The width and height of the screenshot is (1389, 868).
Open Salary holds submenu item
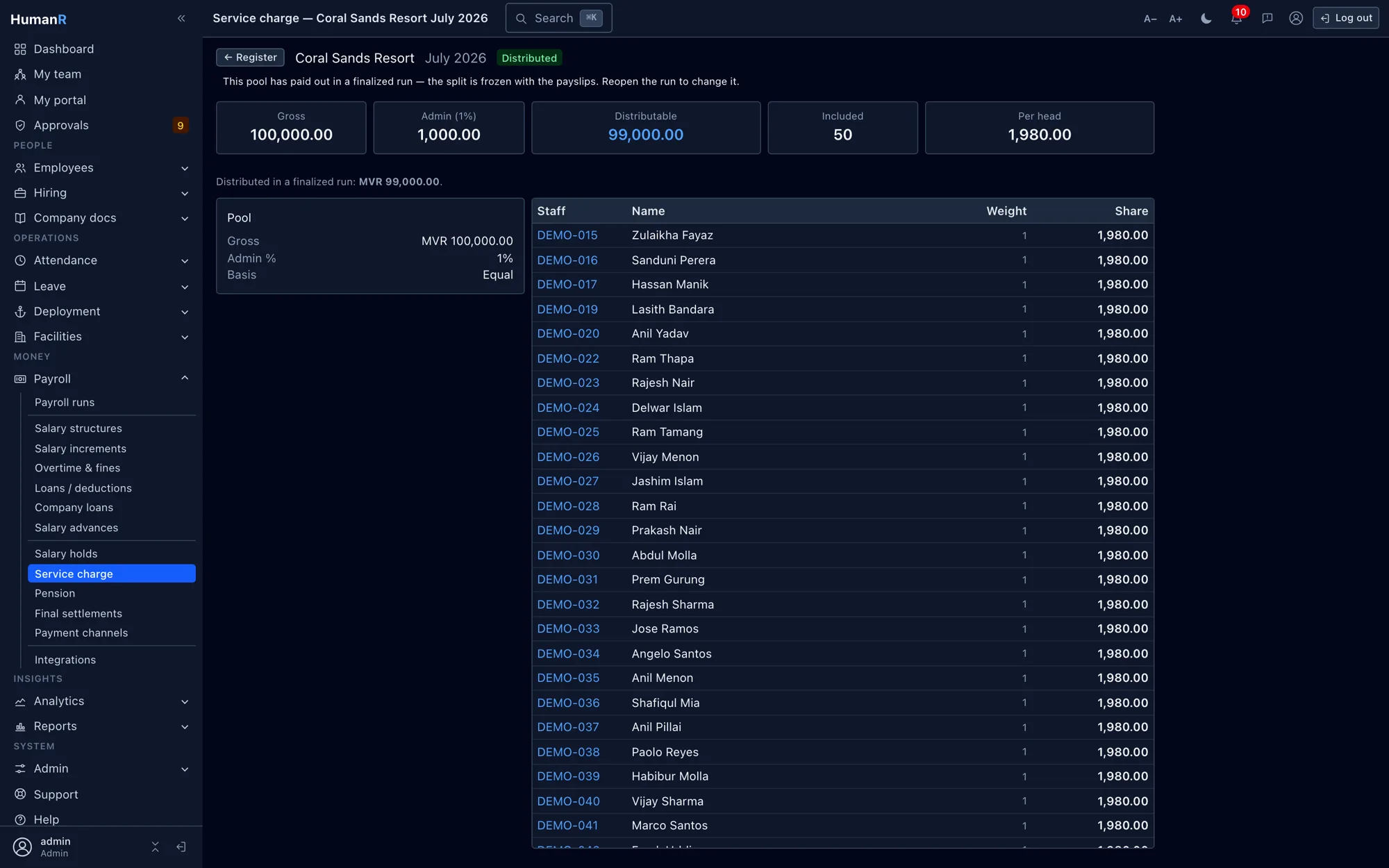(111, 553)
